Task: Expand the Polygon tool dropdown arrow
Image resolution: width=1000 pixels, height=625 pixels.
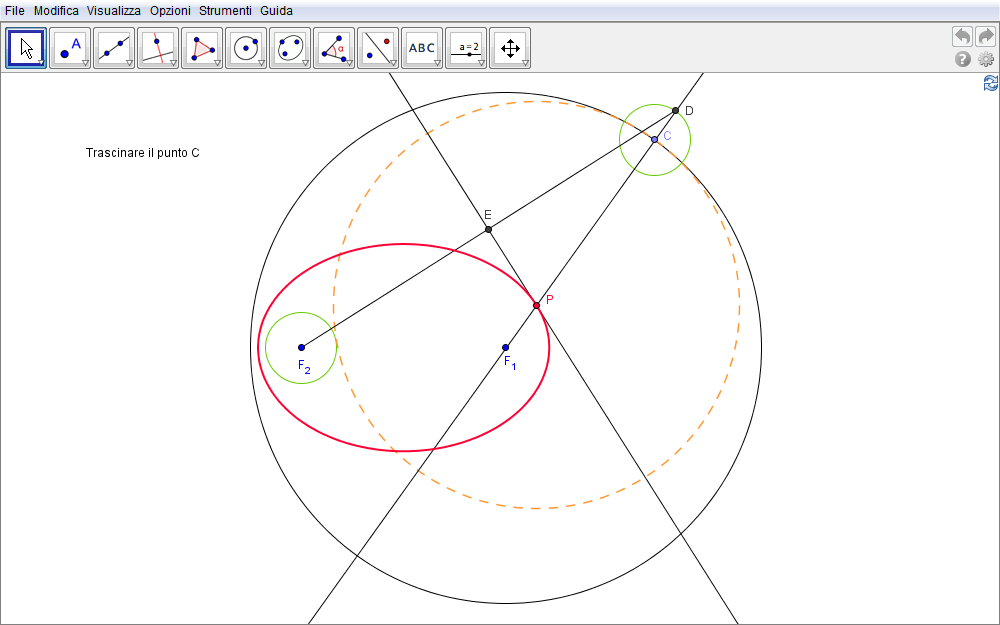Action: pyautogui.click(x=217, y=63)
